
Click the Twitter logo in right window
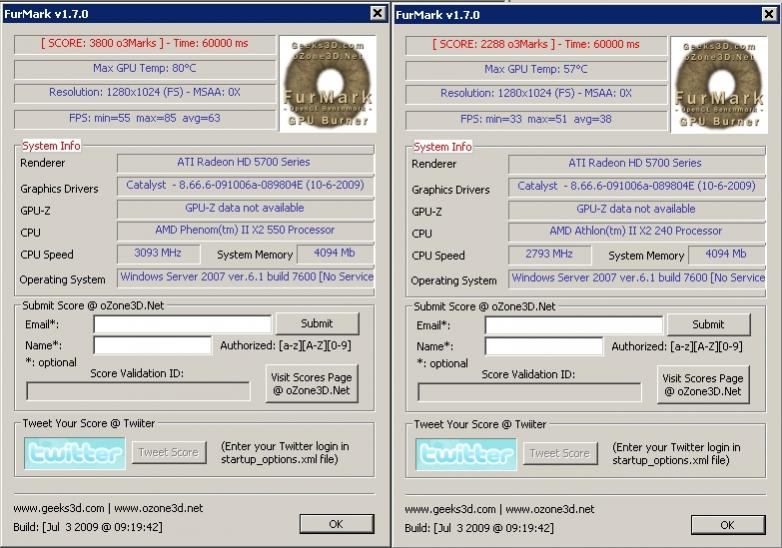[x=466, y=454]
